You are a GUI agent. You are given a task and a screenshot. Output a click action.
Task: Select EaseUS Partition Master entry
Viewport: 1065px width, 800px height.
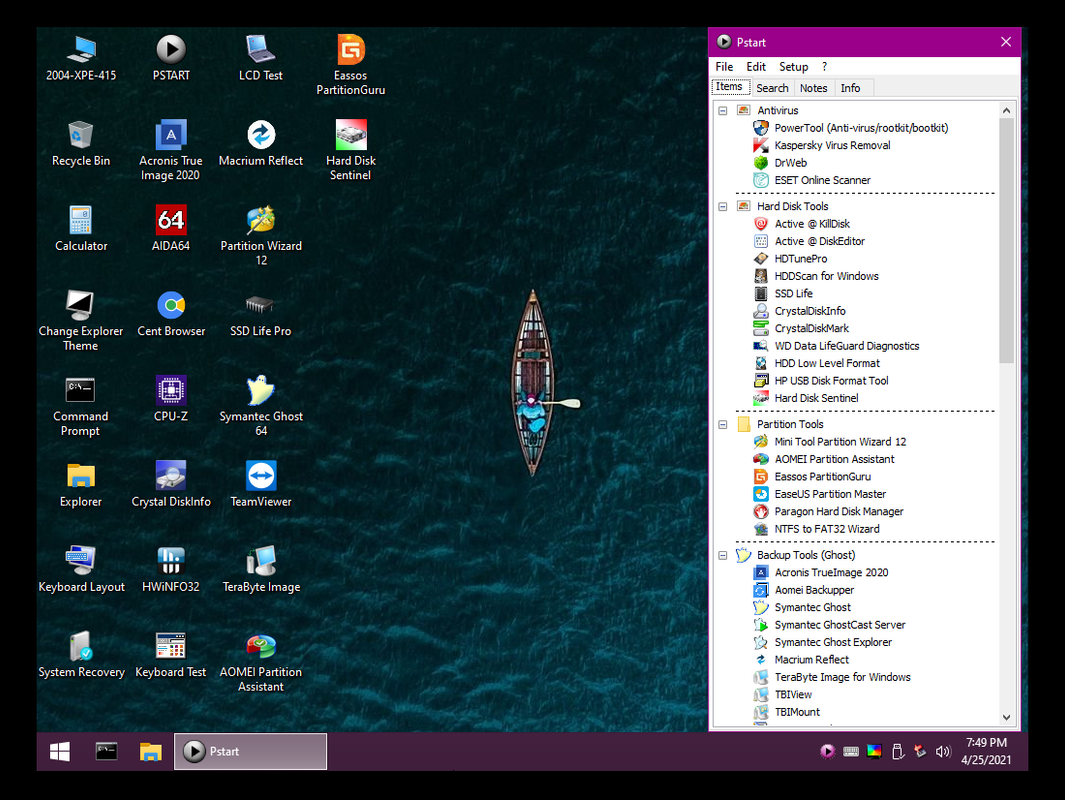pos(829,494)
